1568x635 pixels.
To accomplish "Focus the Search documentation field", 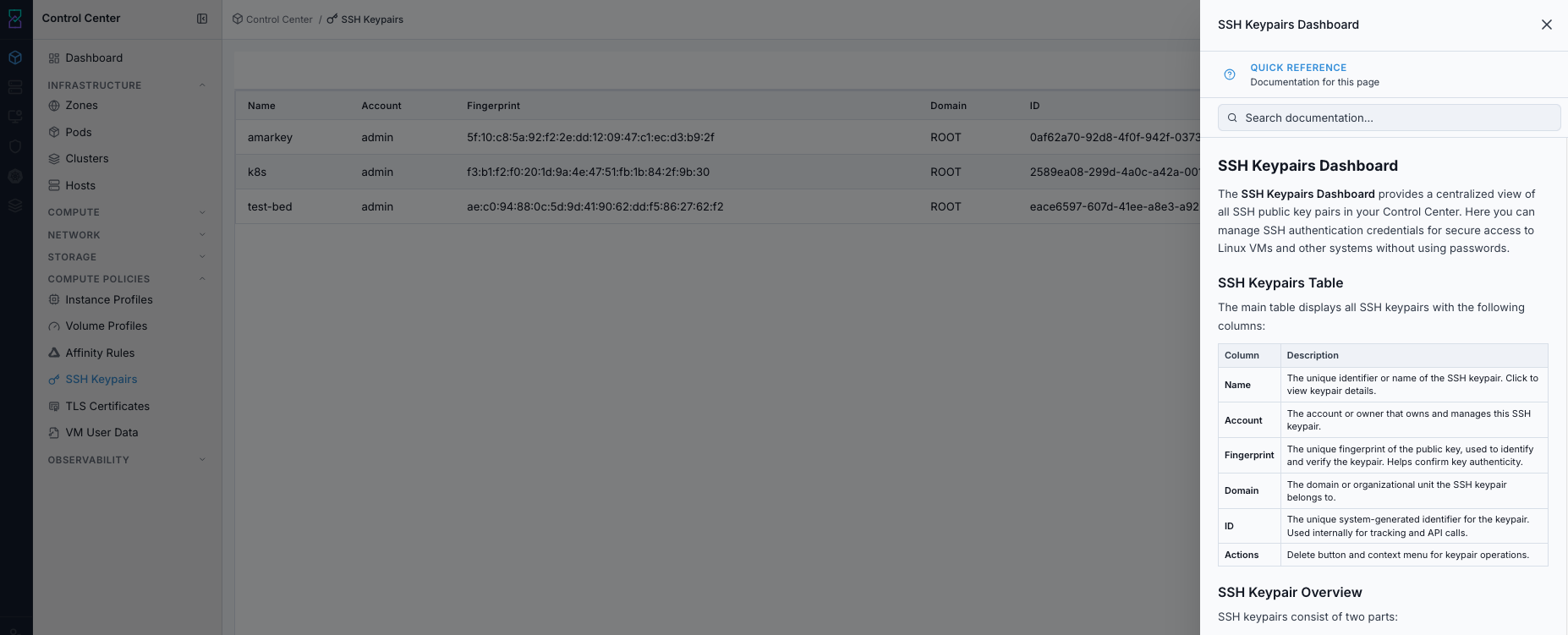I will [x=1389, y=118].
